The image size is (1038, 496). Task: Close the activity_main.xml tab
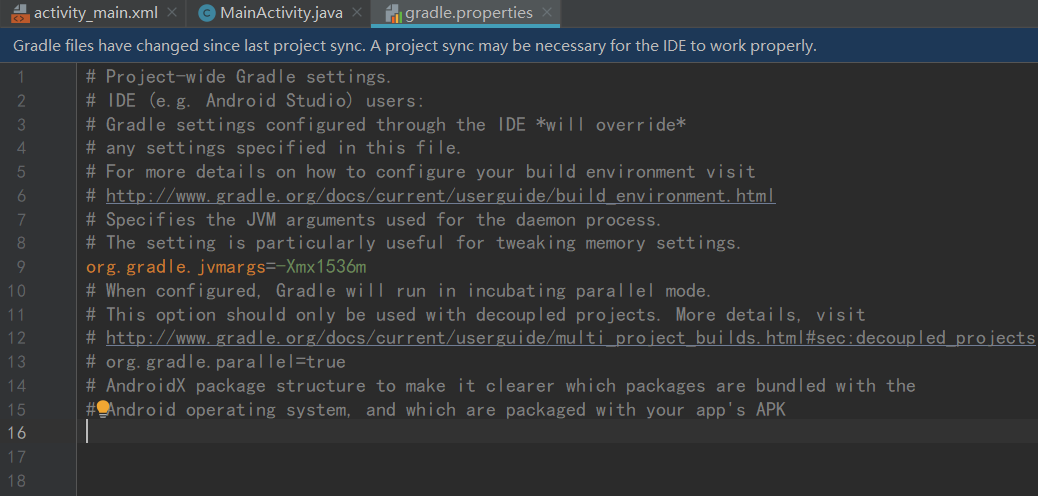coord(172,13)
